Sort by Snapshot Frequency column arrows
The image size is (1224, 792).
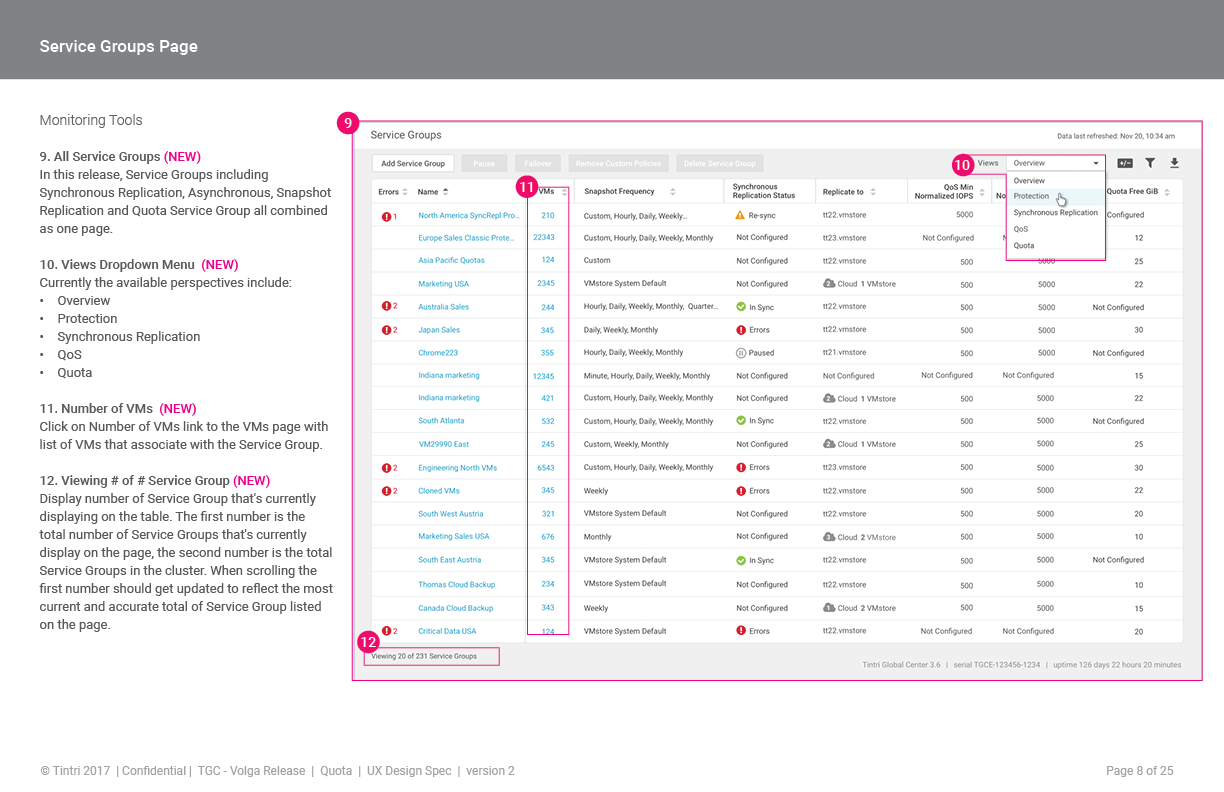(x=673, y=192)
